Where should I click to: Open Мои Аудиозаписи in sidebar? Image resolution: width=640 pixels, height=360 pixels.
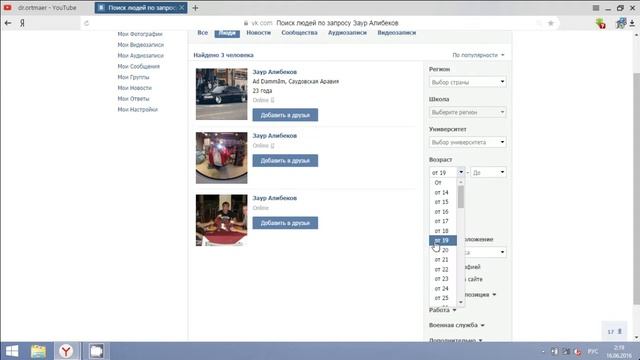point(140,56)
